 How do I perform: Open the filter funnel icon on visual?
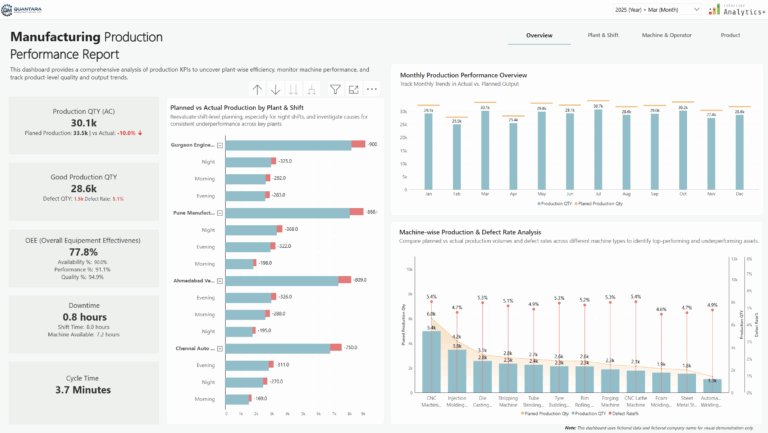point(335,90)
